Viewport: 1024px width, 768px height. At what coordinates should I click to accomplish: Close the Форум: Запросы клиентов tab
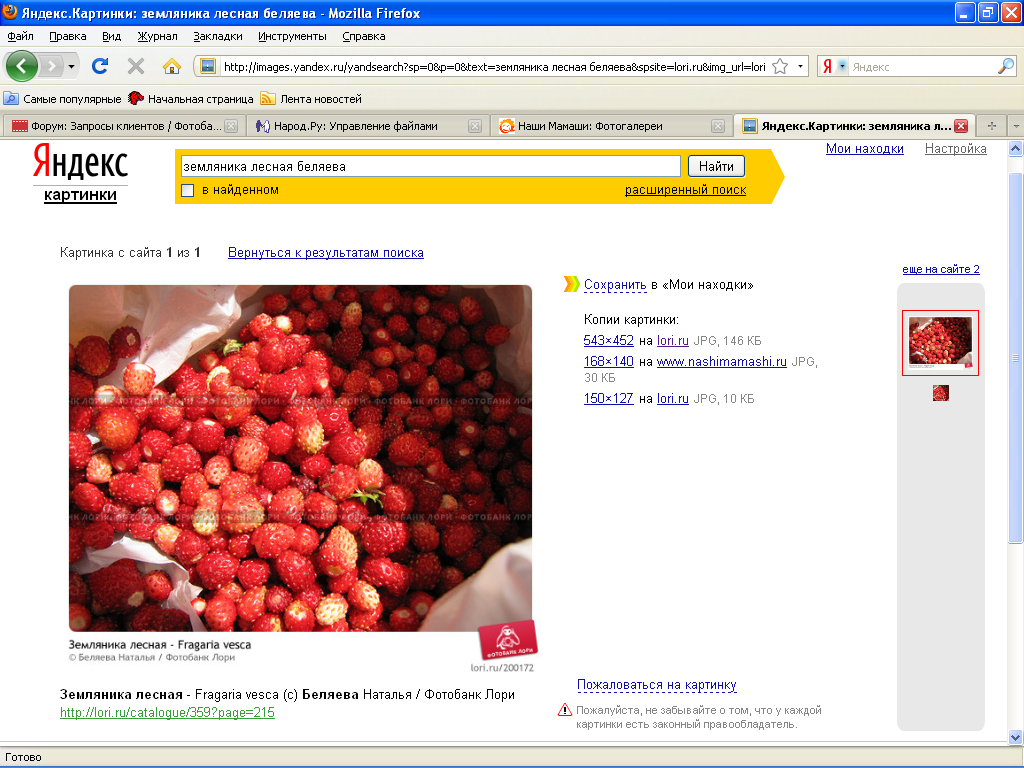(231, 126)
